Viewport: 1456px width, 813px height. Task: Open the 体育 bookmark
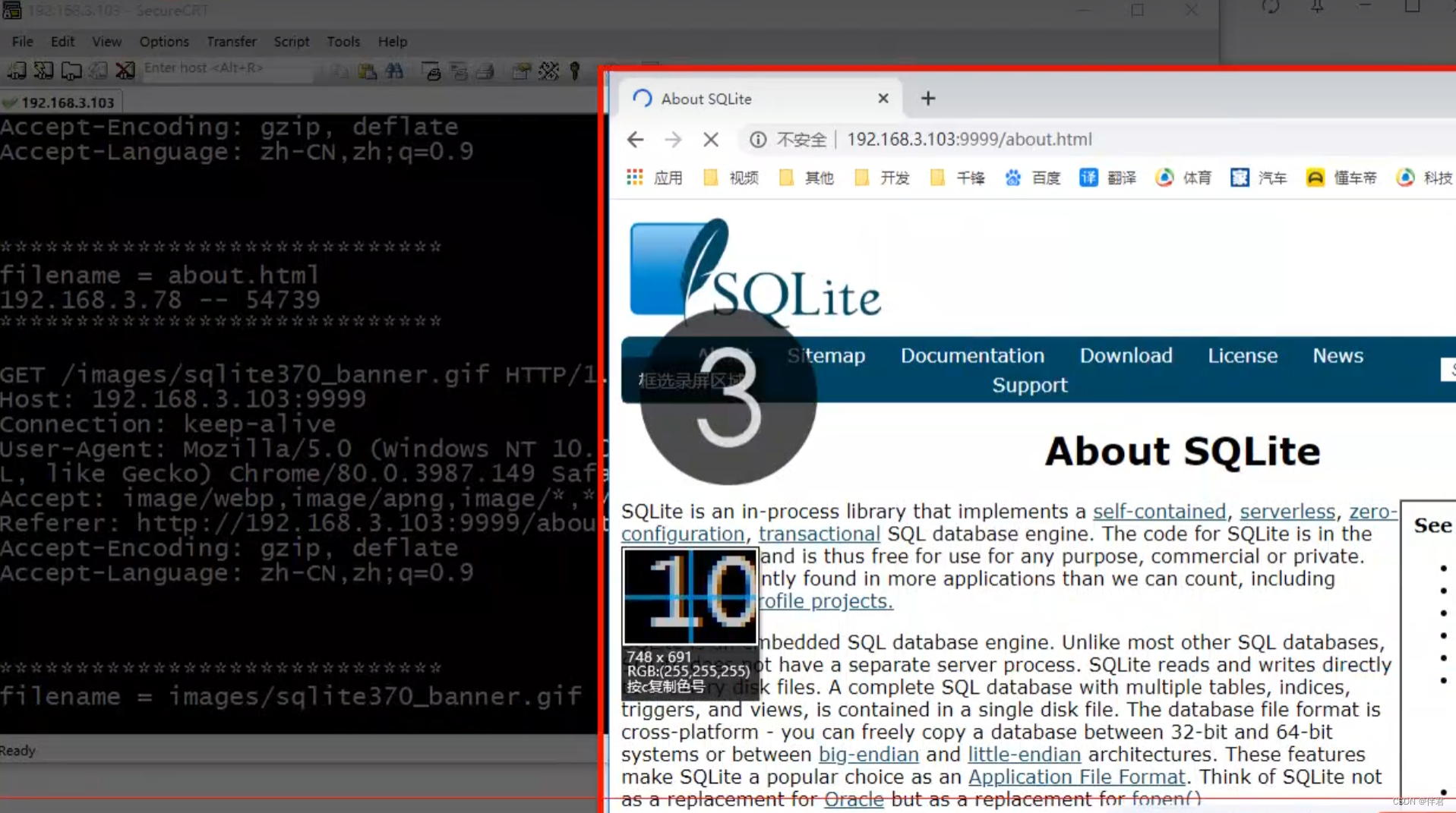1184,178
